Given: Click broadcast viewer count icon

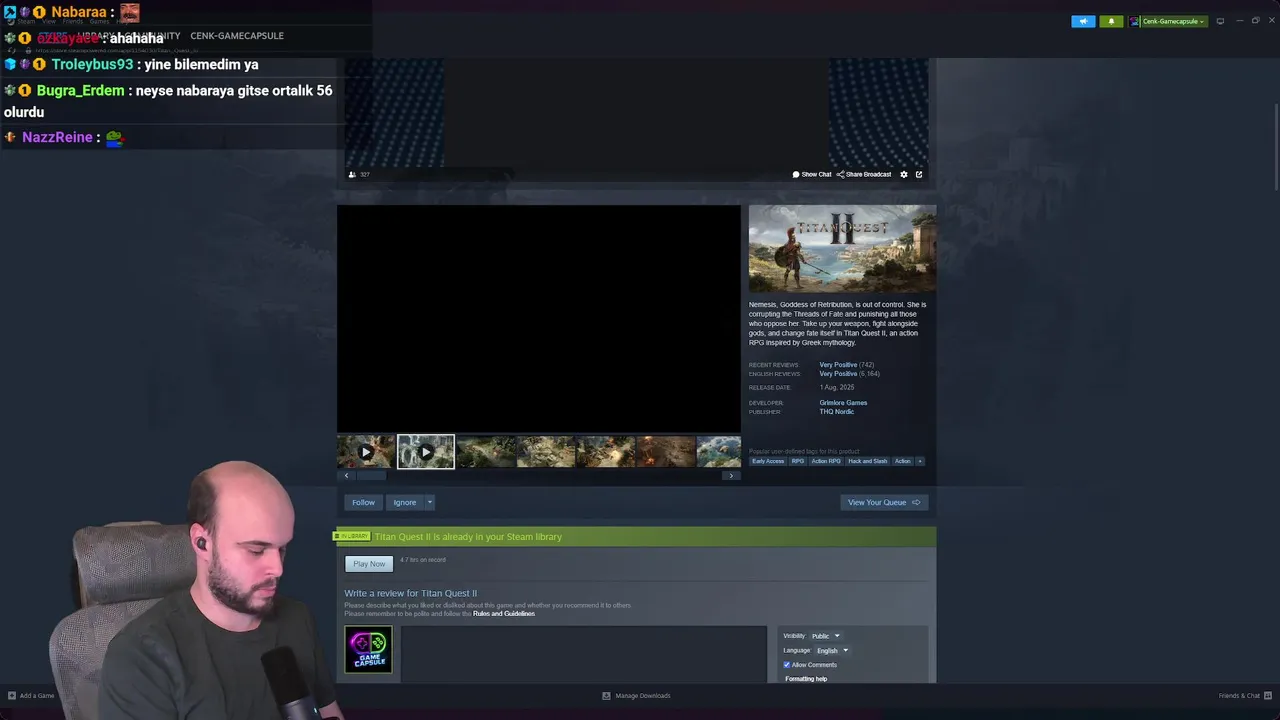Looking at the screenshot, I should coord(352,174).
